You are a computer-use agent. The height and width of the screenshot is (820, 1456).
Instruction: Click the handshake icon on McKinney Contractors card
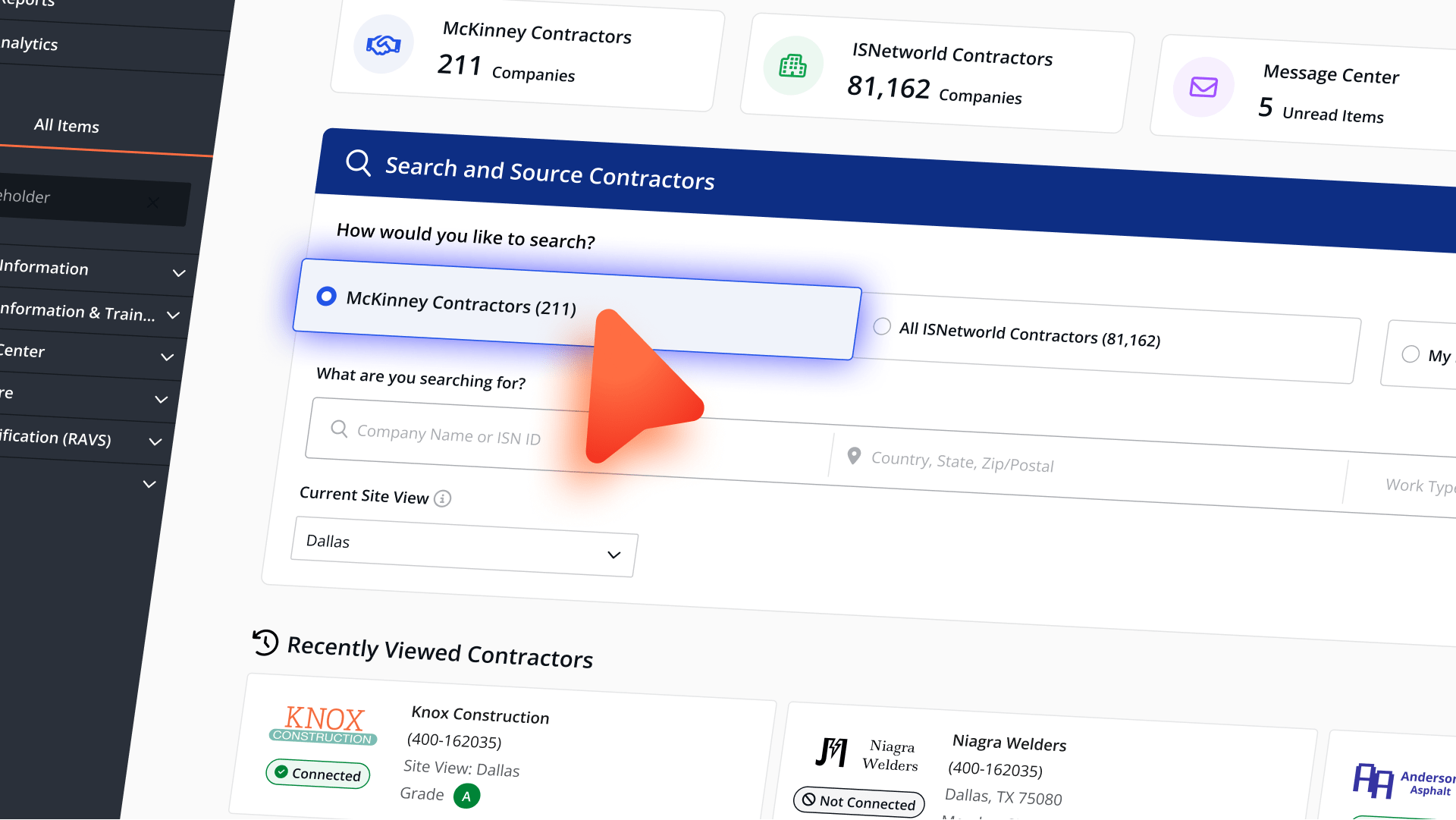click(x=384, y=45)
